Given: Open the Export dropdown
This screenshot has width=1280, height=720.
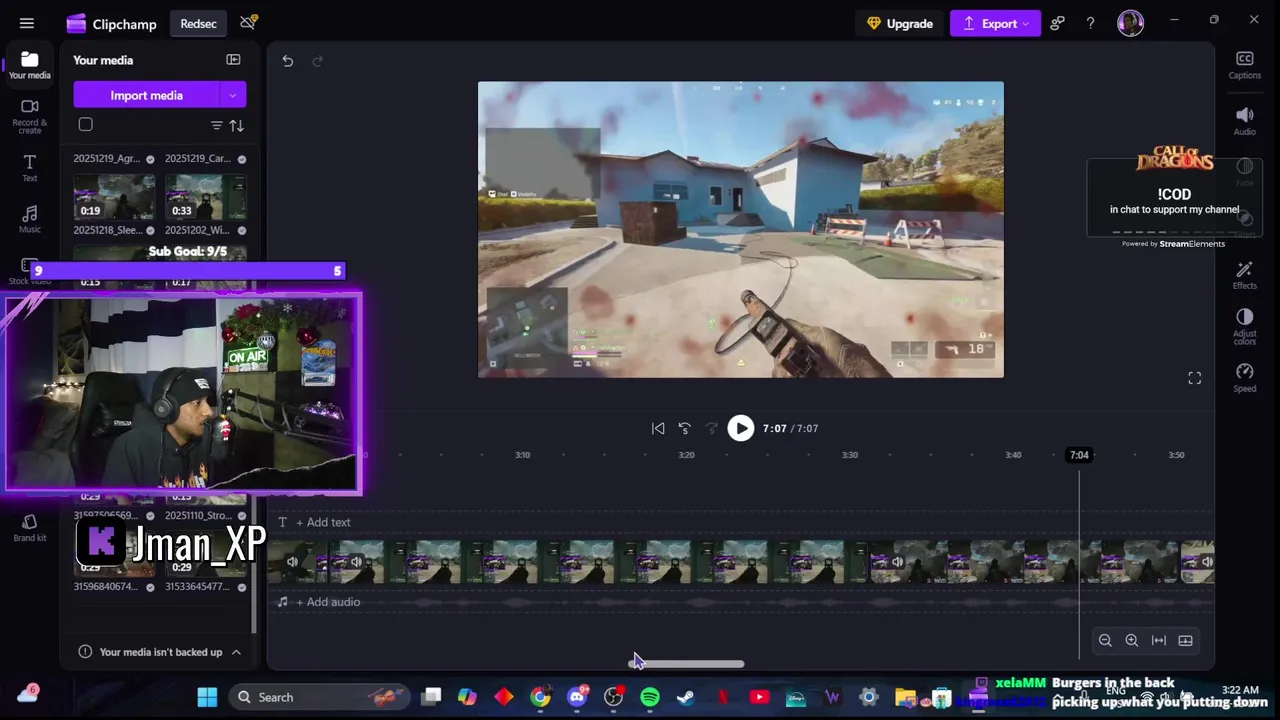Looking at the screenshot, I should pos(995,23).
